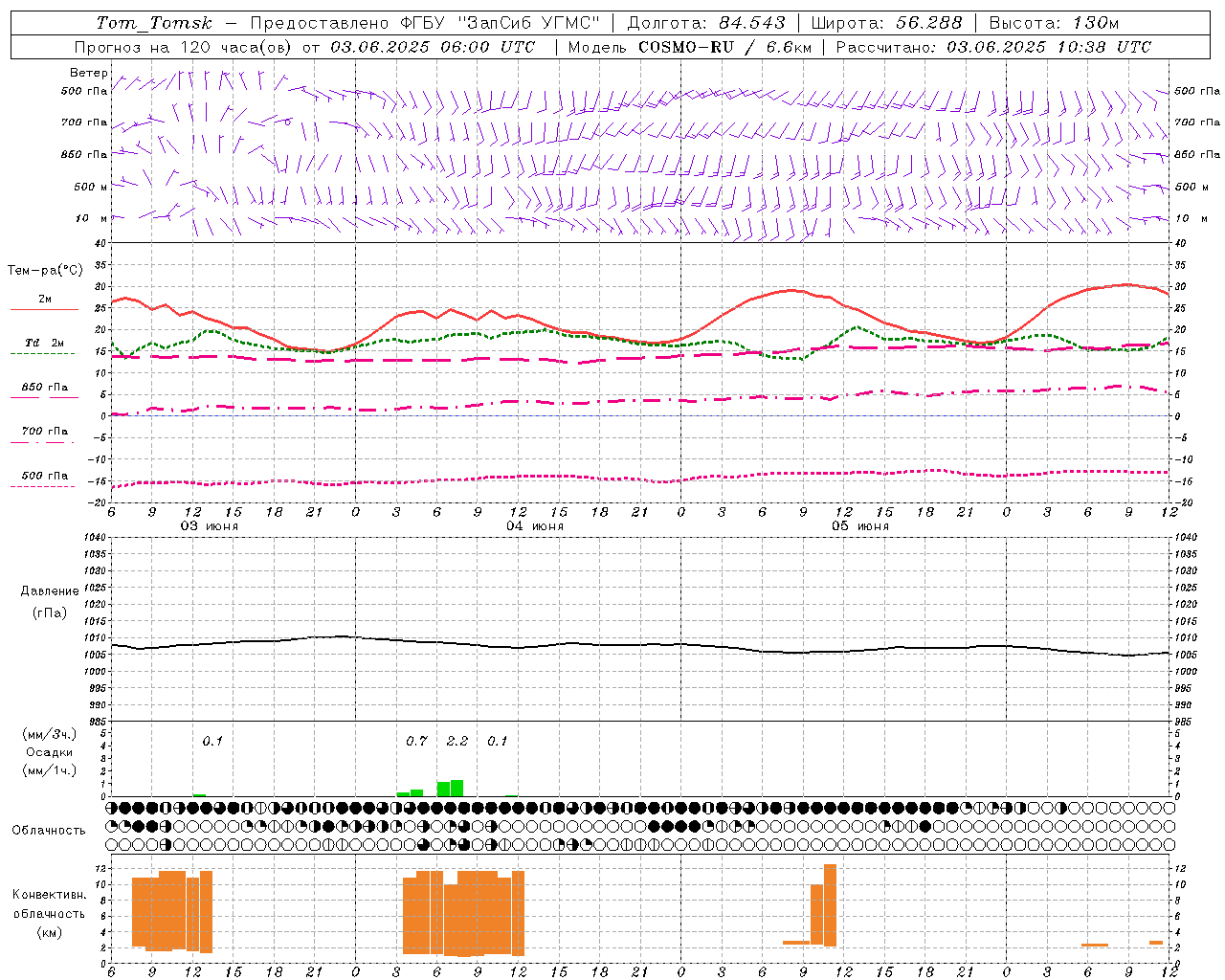
Task: Click the '2.2' precipitation amount value
Action: (x=457, y=742)
